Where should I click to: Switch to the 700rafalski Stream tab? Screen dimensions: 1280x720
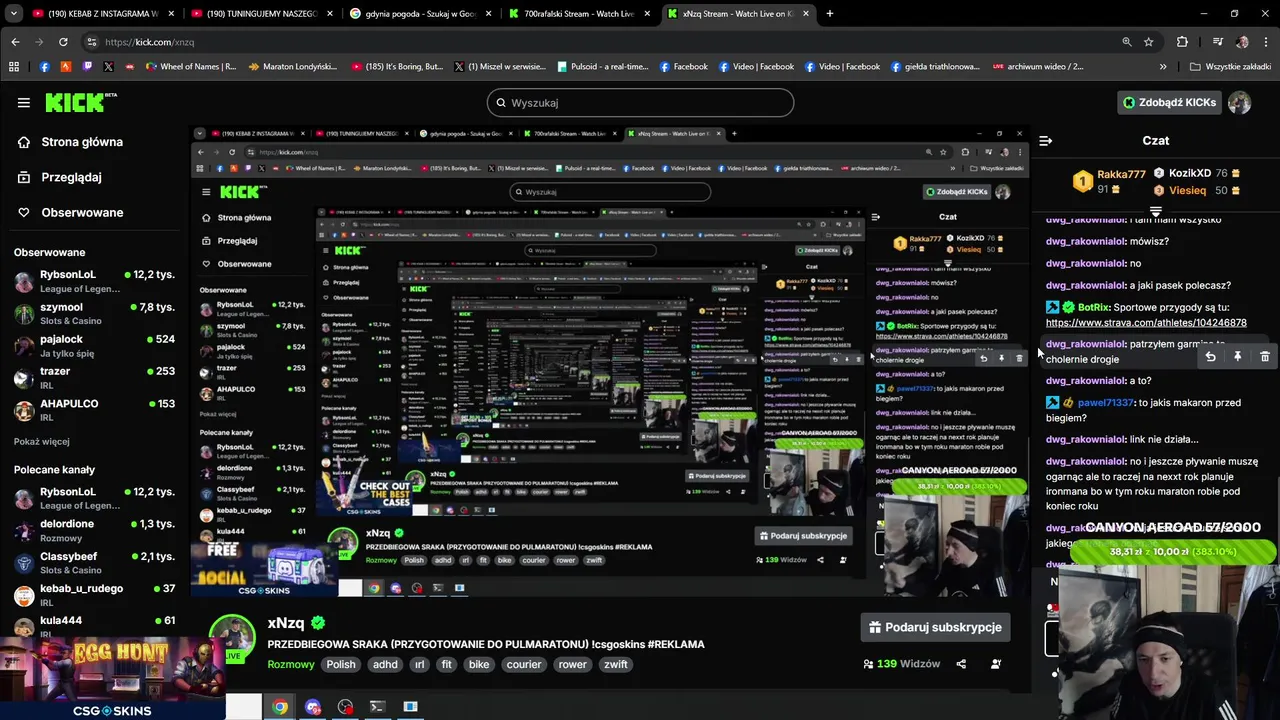click(578, 14)
